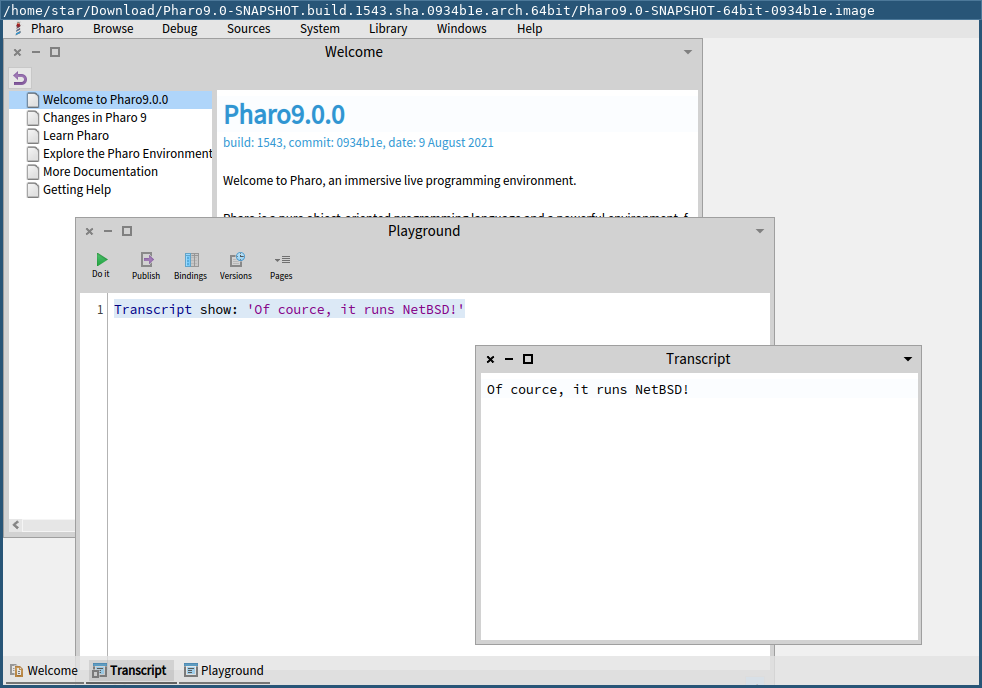Maximize the Transcript window
982x688 pixels.
click(528, 359)
